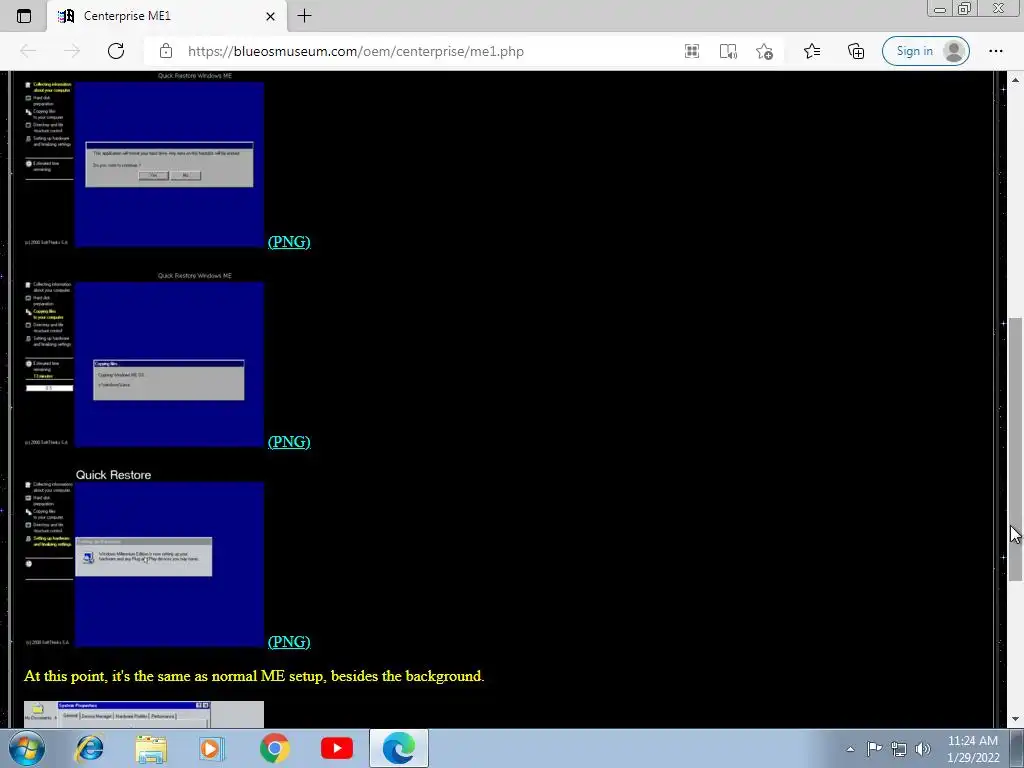Click the Refresh page button
This screenshot has height=768, width=1024.
(116, 51)
